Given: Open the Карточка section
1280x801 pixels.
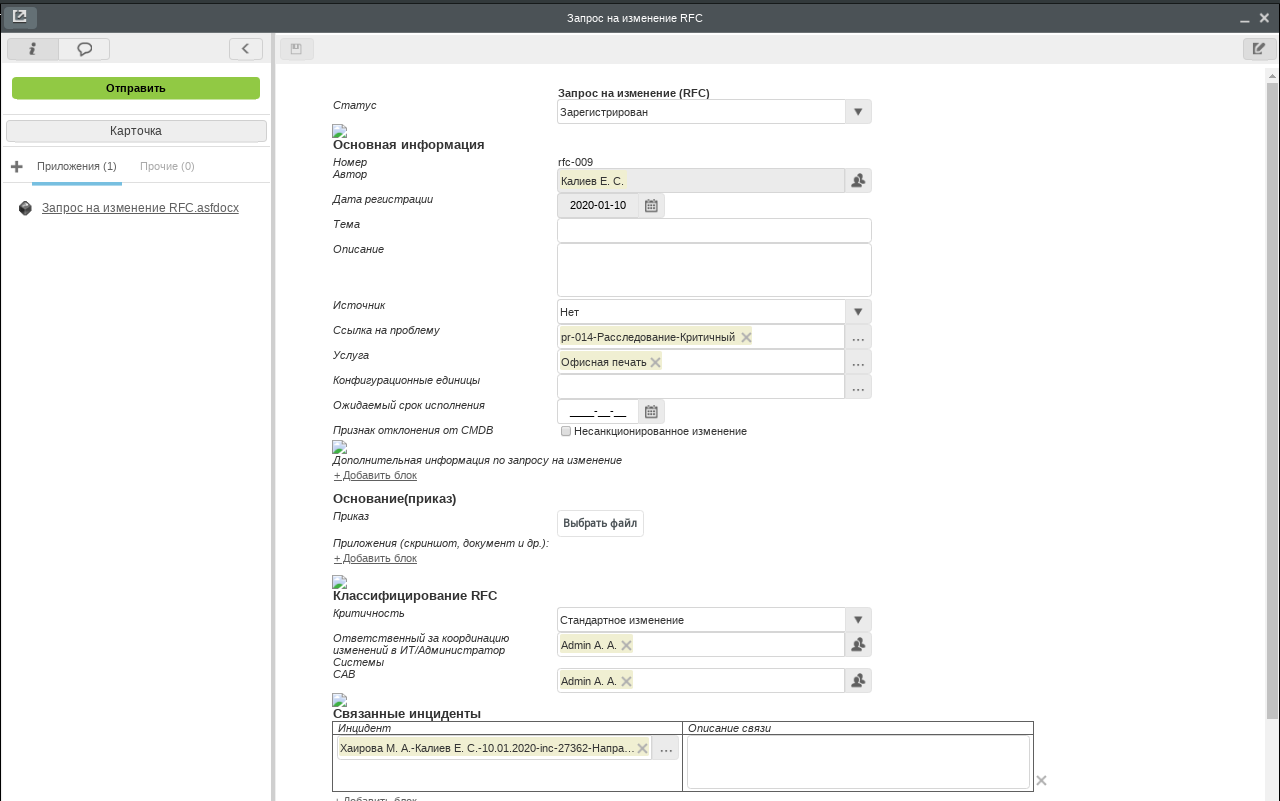Looking at the screenshot, I should pyautogui.click(x=136, y=131).
